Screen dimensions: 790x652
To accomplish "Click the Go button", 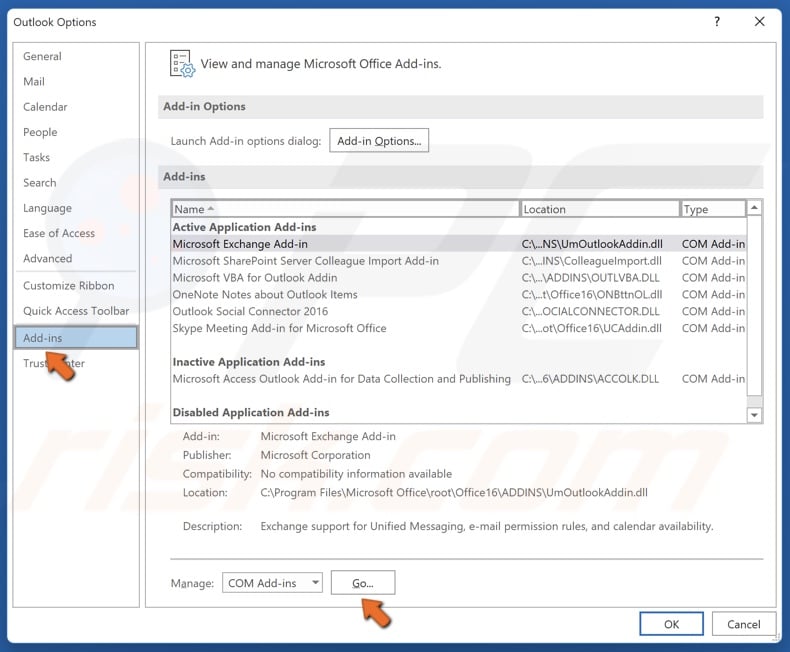I will pos(362,583).
